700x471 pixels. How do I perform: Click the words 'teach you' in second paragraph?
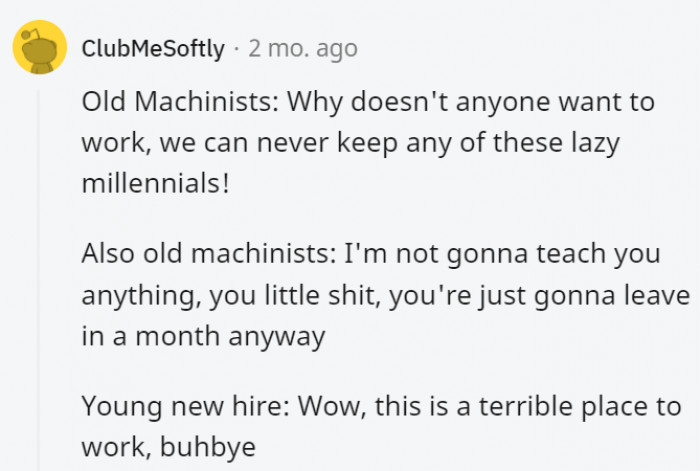coord(598,254)
